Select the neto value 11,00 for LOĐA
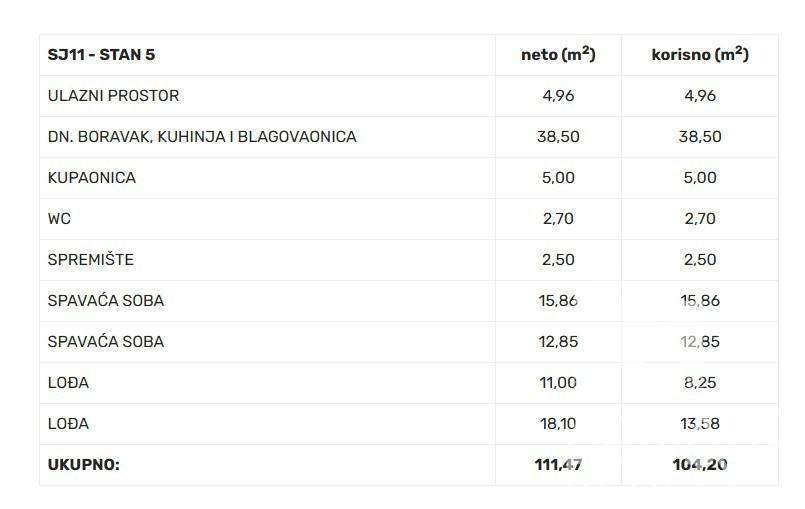This screenshot has height=509, width=805. (558, 383)
